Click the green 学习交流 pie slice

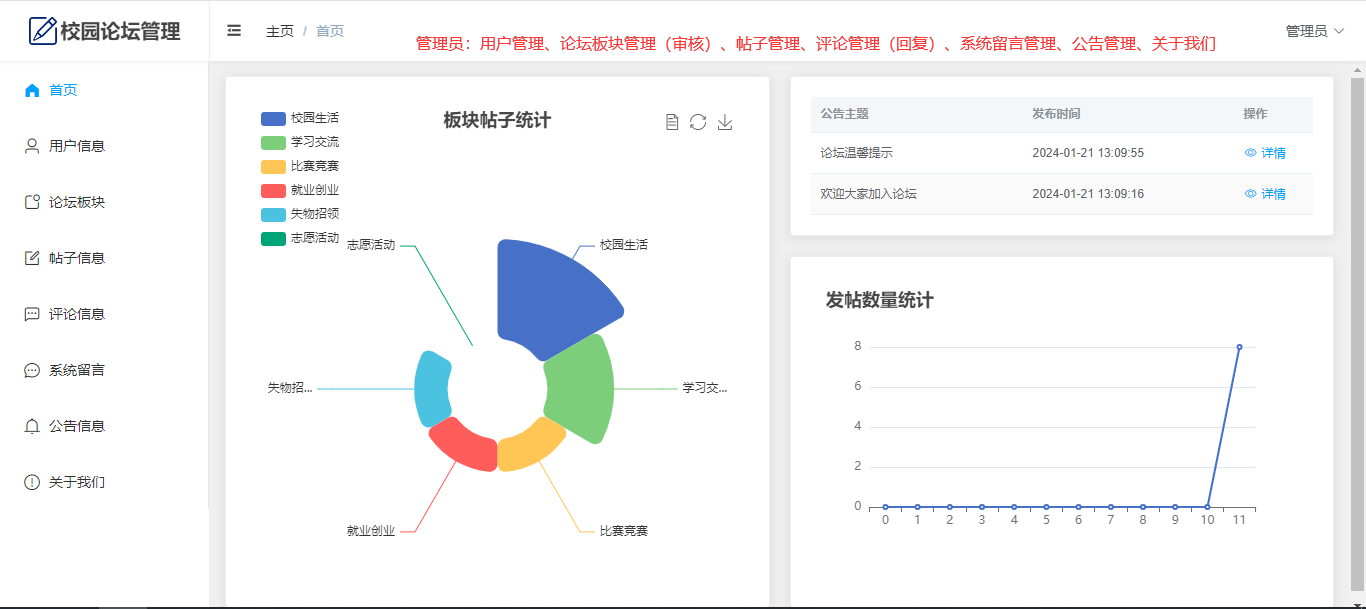(582, 388)
